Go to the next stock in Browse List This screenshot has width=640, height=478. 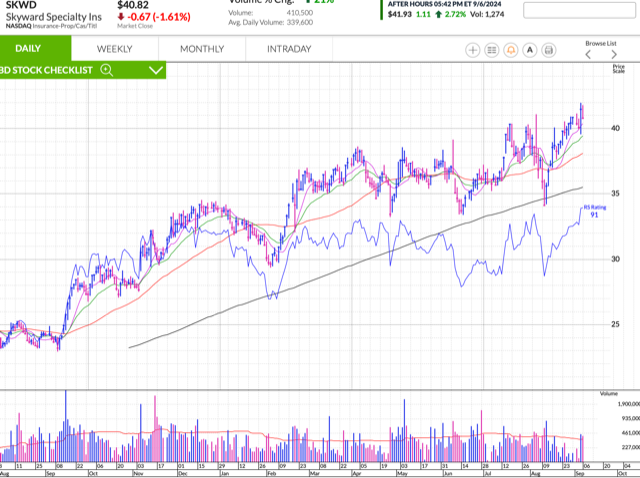[613, 54]
